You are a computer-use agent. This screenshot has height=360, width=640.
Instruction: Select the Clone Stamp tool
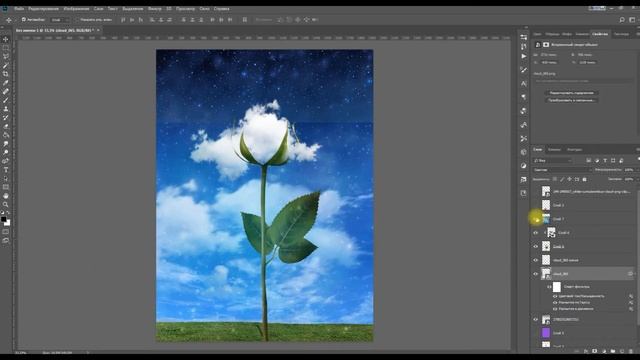[x=6, y=109]
